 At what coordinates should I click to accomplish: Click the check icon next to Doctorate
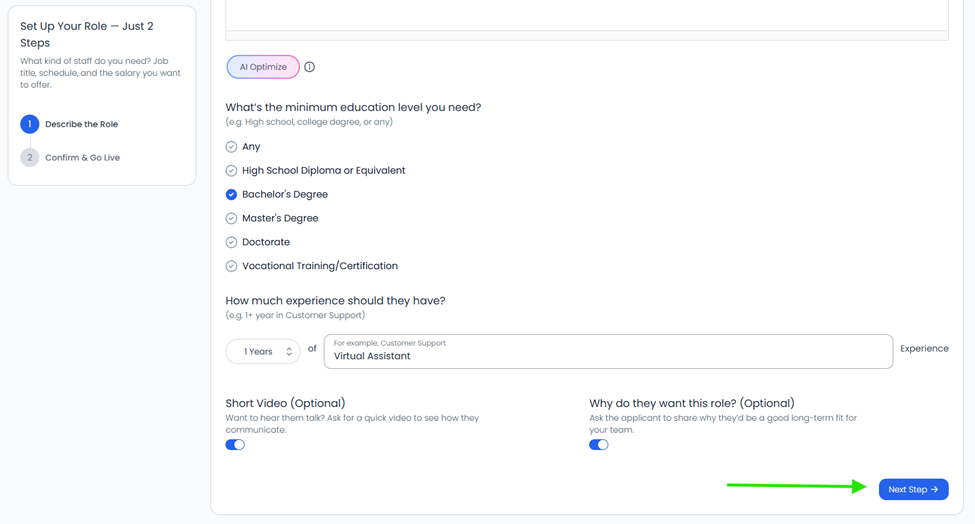click(231, 242)
